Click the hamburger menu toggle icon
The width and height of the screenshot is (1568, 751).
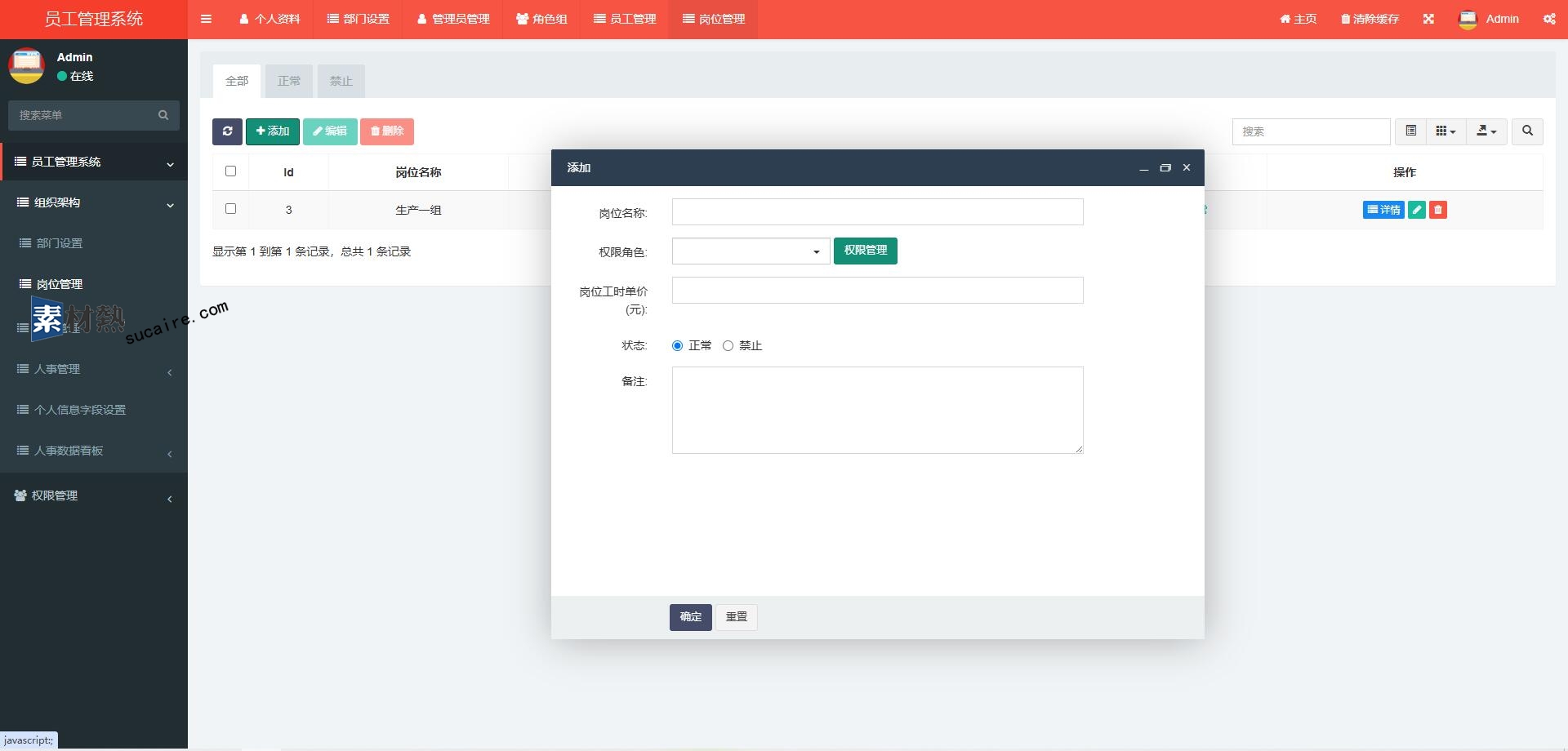[x=206, y=19]
